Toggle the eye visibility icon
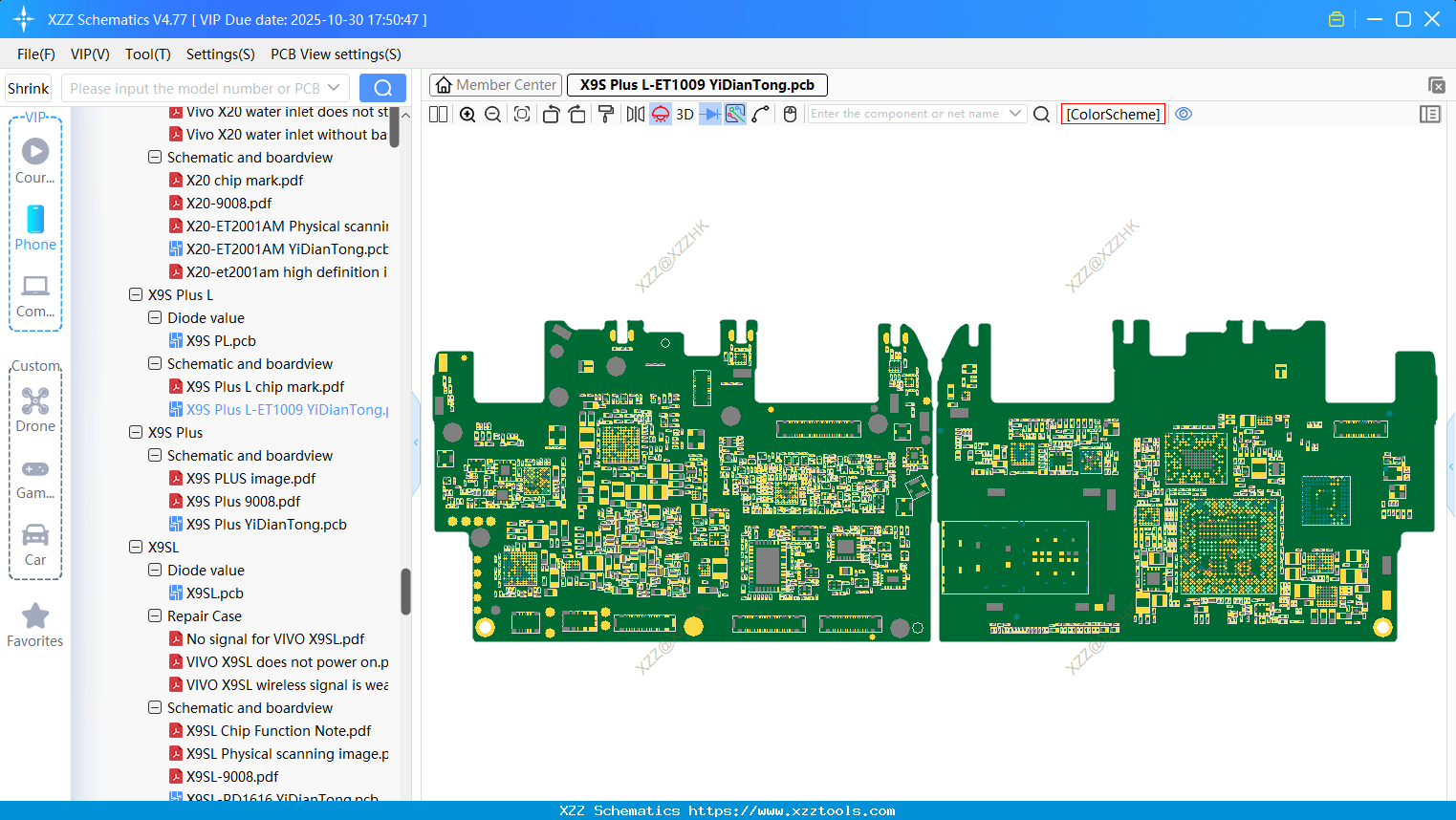 click(x=1184, y=114)
